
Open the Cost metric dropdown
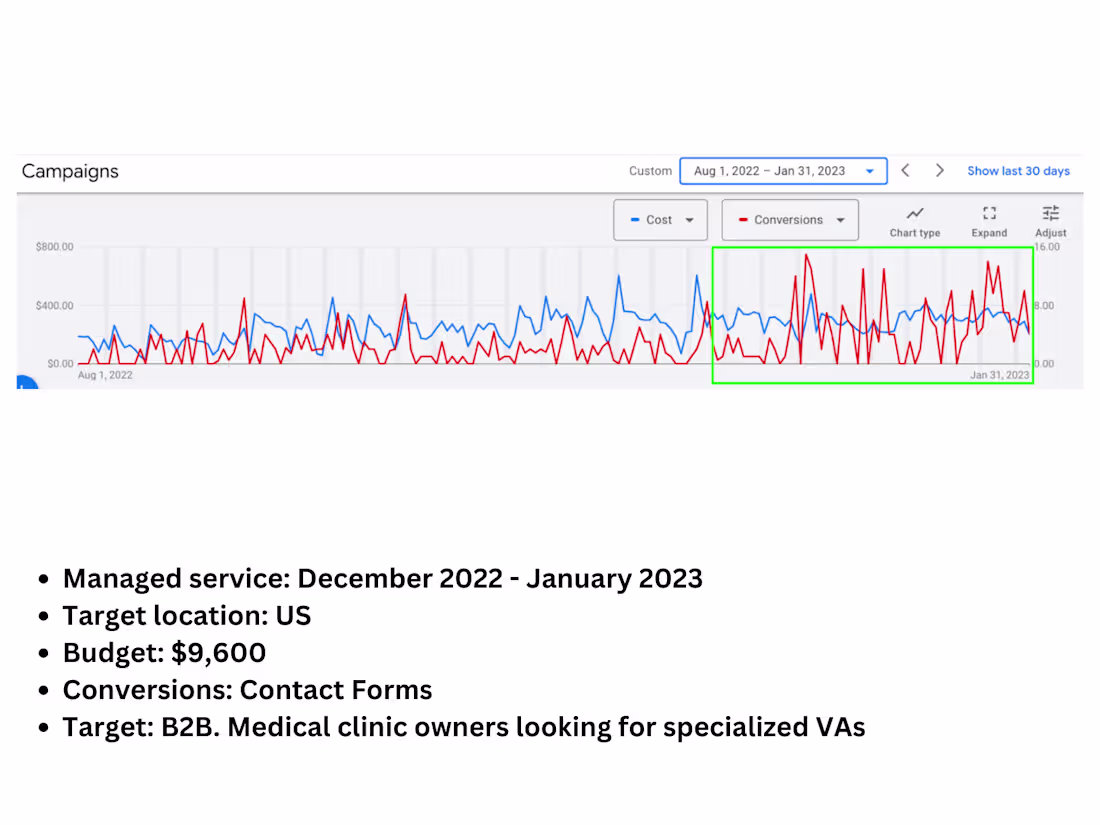coord(688,219)
